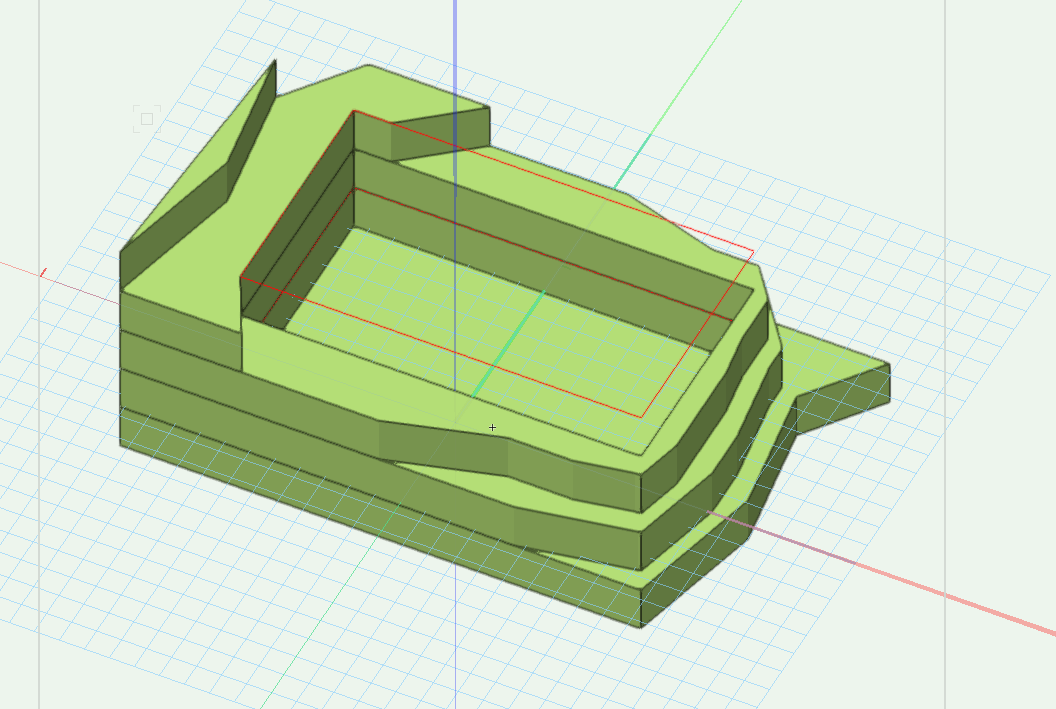Select the small dark block behind the pit
The height and width of the screenshot is (709, 1056).
point(440,135)
